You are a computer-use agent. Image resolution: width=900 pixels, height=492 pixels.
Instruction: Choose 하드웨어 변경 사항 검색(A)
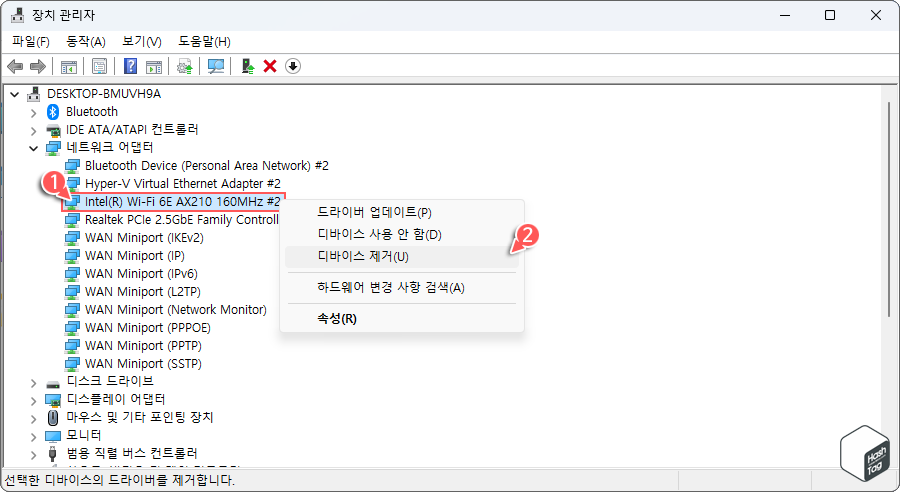[402, 288]
